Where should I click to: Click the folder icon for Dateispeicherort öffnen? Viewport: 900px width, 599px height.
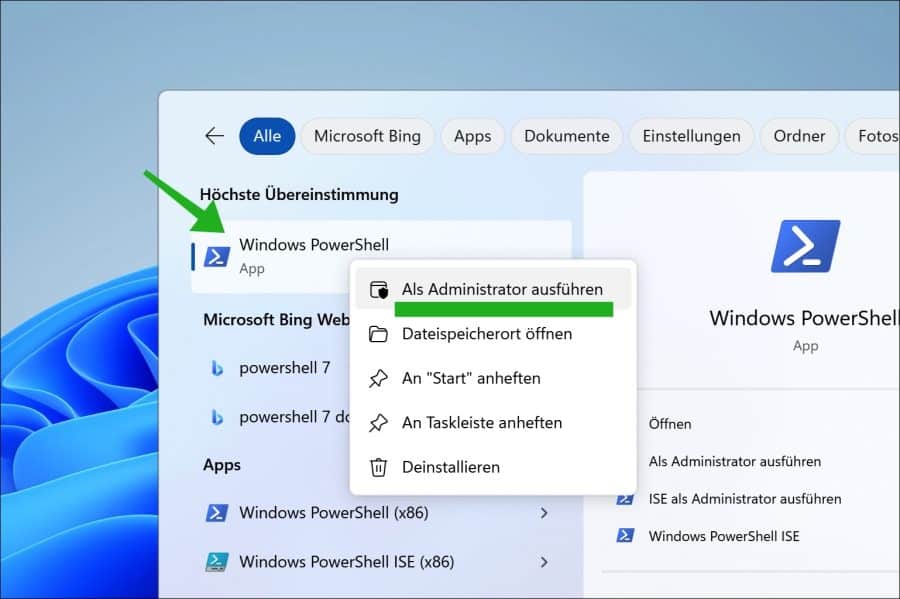pyautogui.click(x=378, y=334)
